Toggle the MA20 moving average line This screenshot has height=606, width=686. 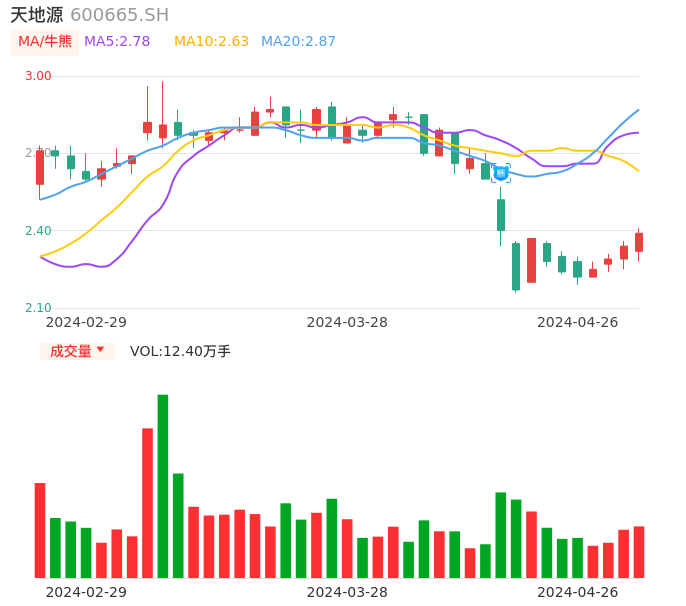pos(298,41)
